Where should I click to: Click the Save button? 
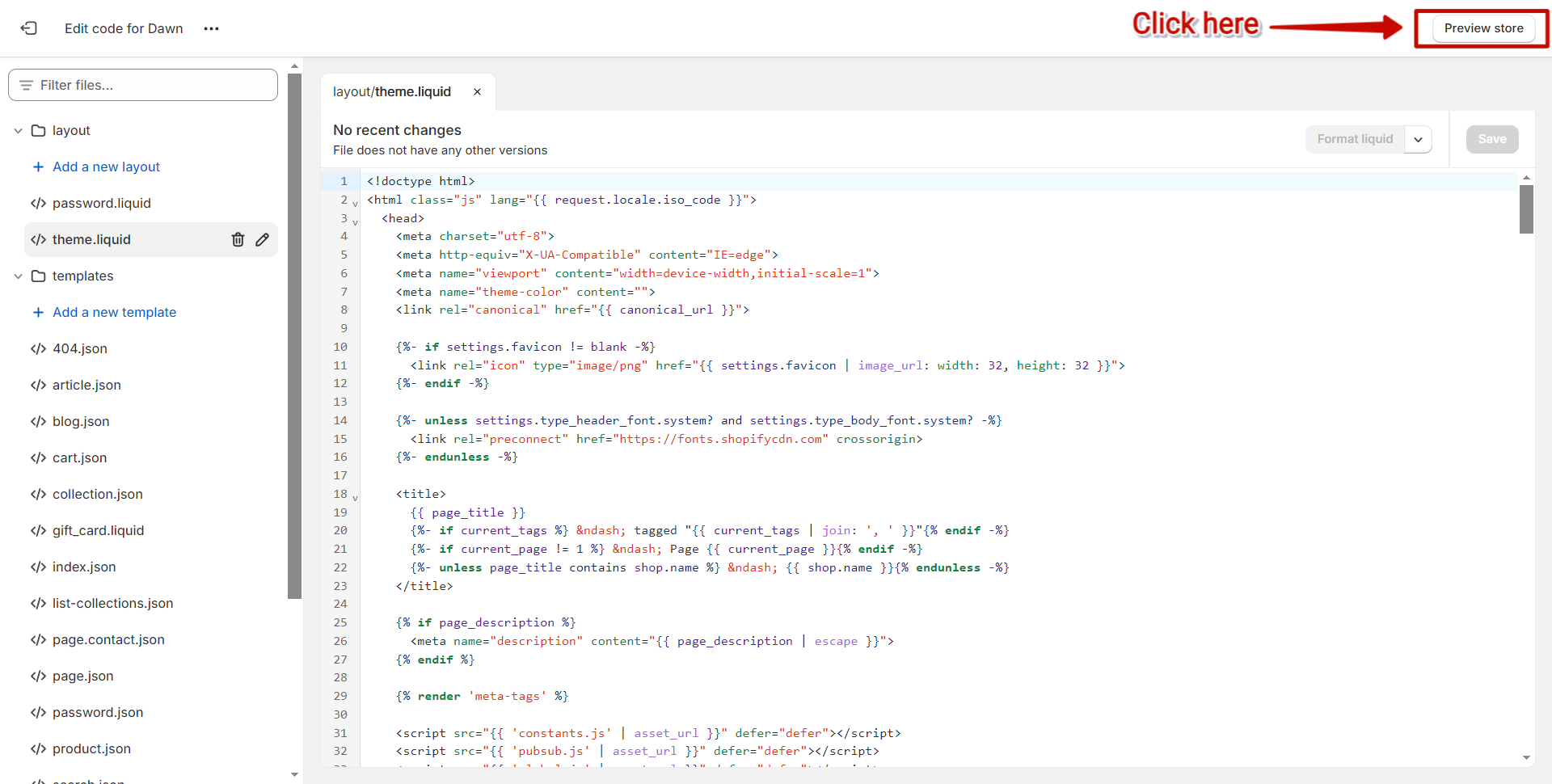1492,139
